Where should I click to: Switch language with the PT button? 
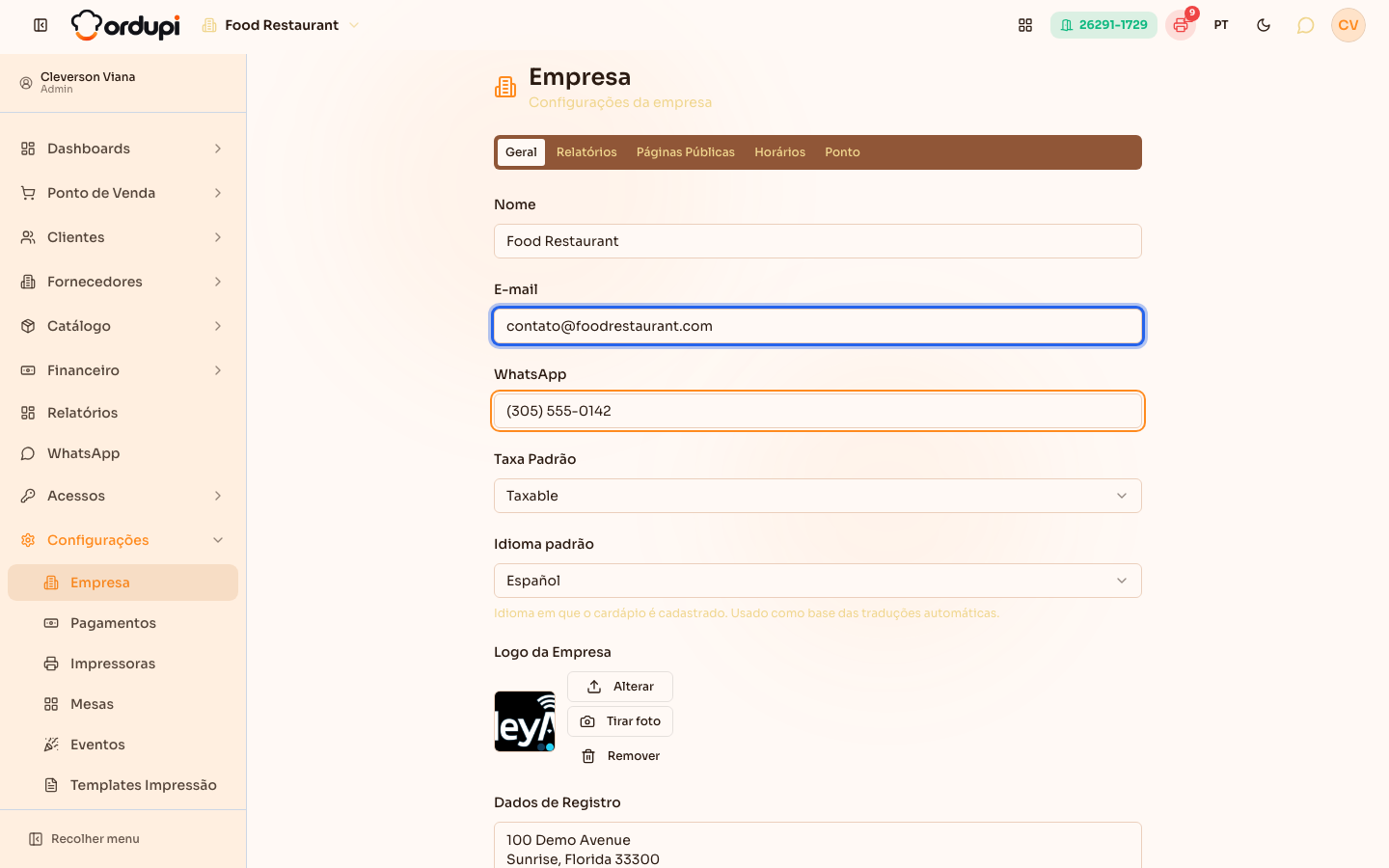click(x=1221, y=25)
